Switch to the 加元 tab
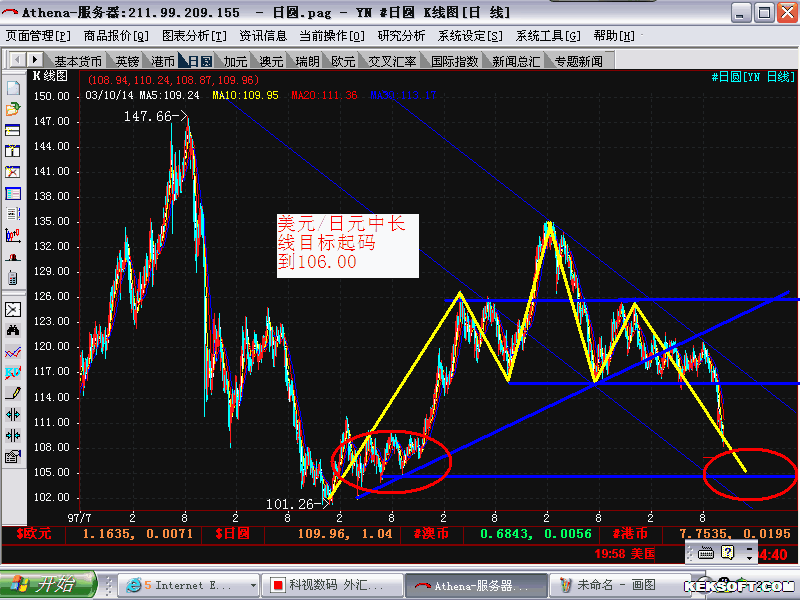 point(235,61)
